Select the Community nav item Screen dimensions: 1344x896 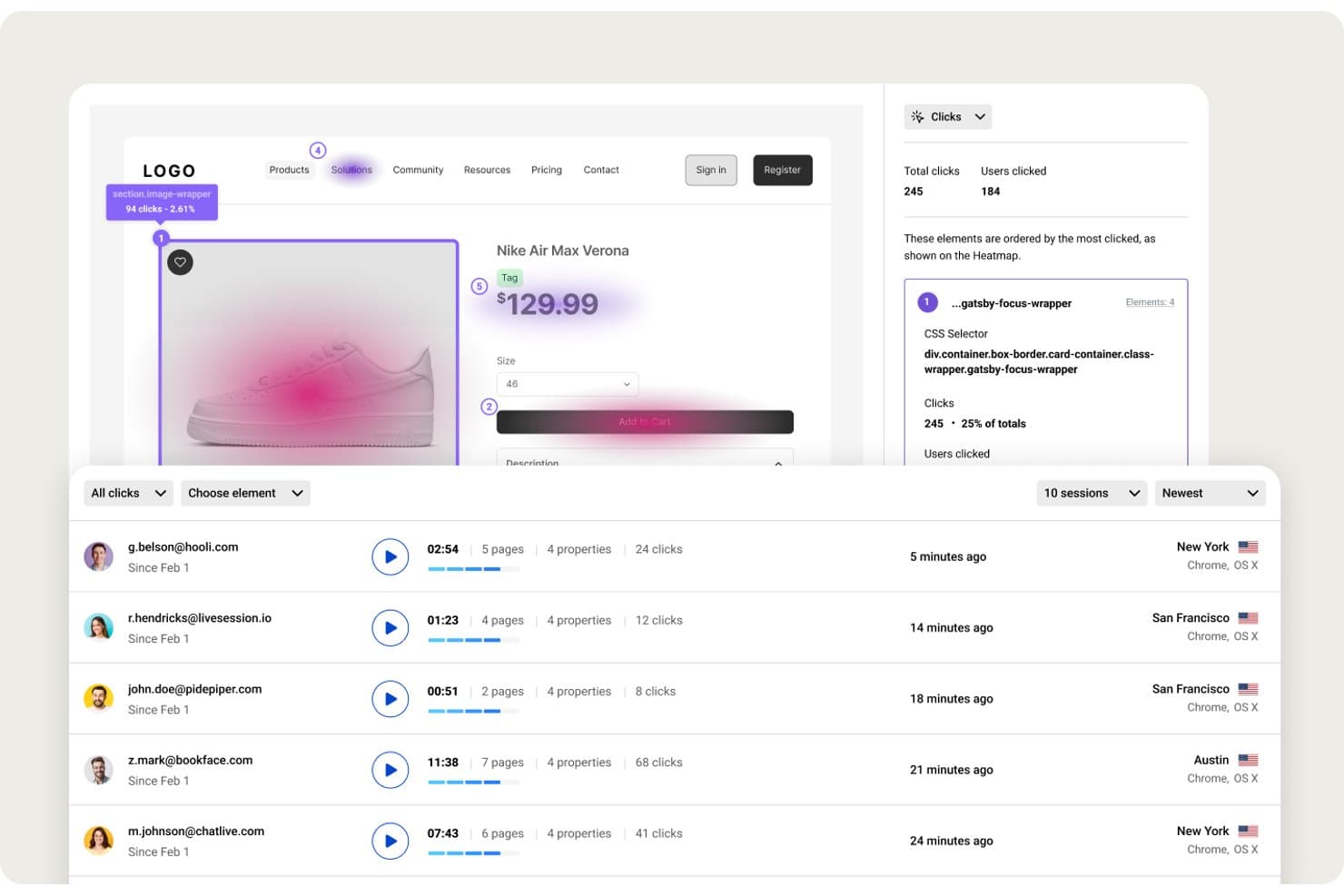418,170
